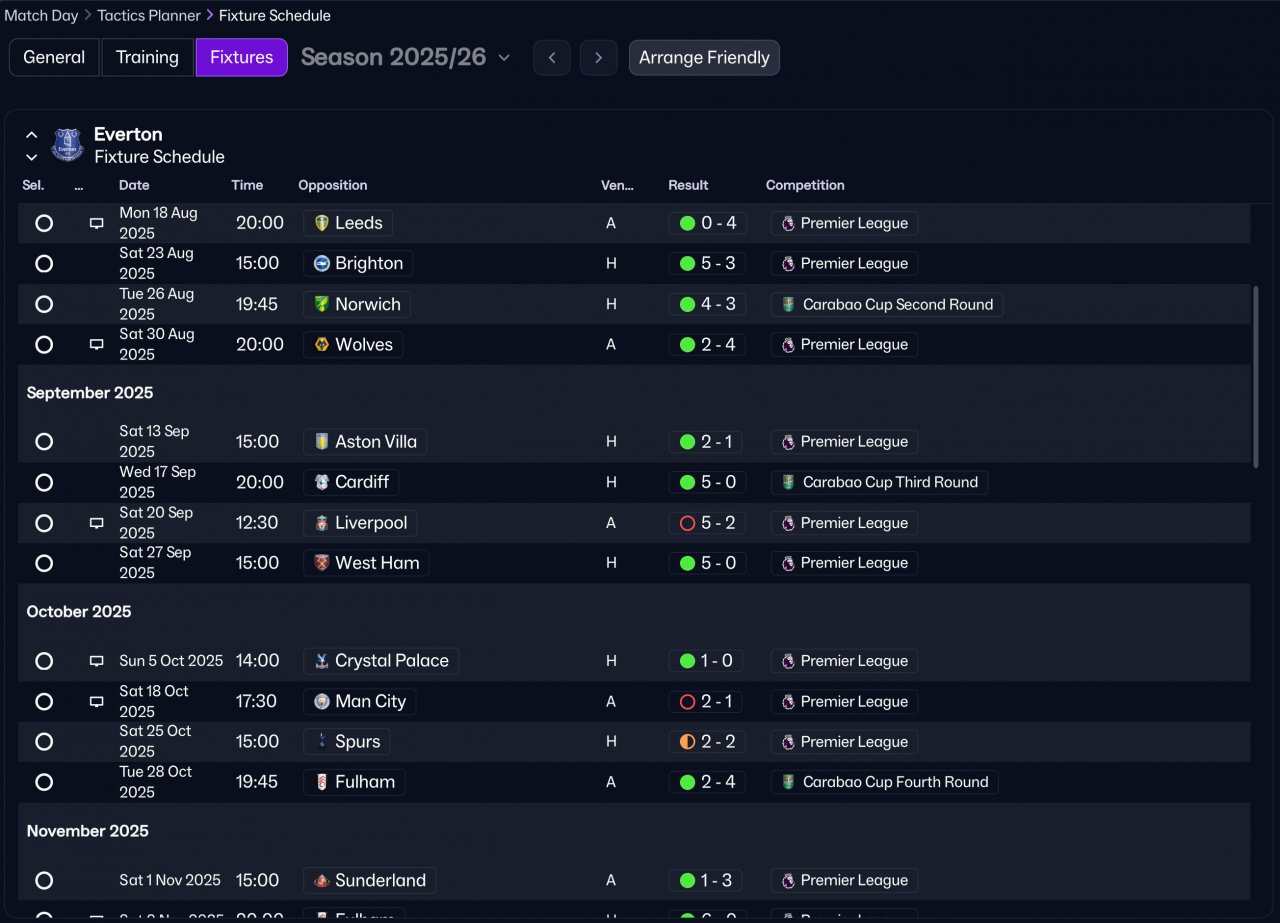
Task: Click the Fixture Schedule breadcrumb item
Action: tap(275, 16)
